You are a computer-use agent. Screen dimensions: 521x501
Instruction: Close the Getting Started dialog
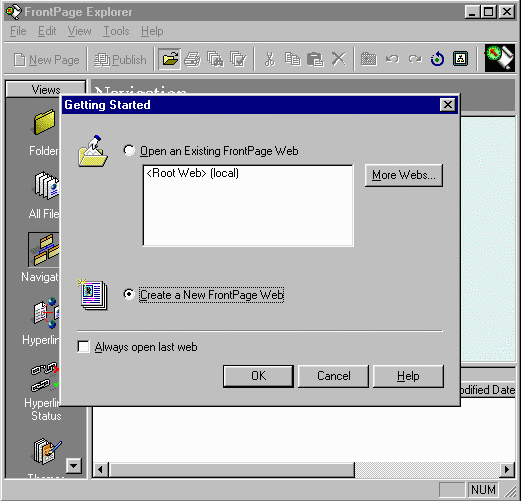coord(448,105)
